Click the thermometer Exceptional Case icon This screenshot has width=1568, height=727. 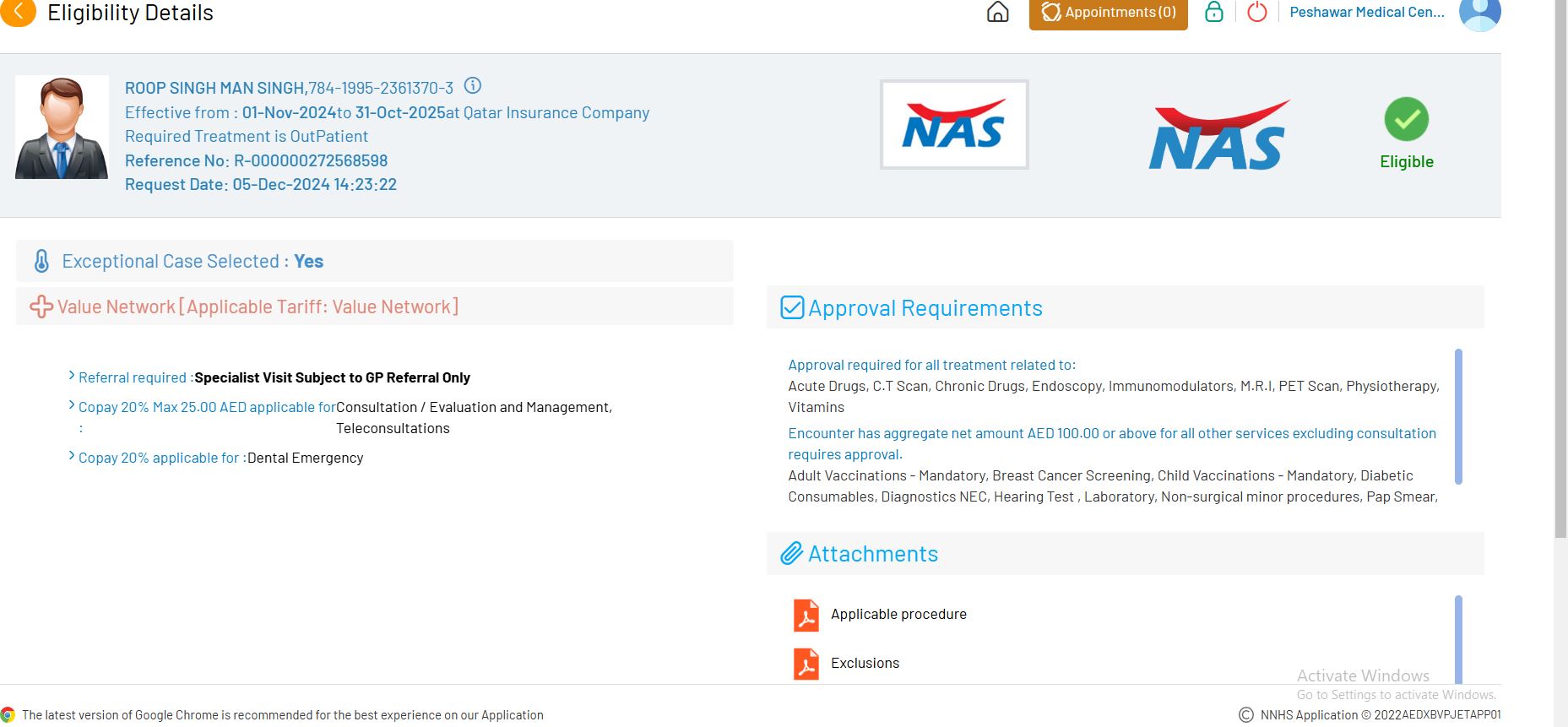pos(41,261)
